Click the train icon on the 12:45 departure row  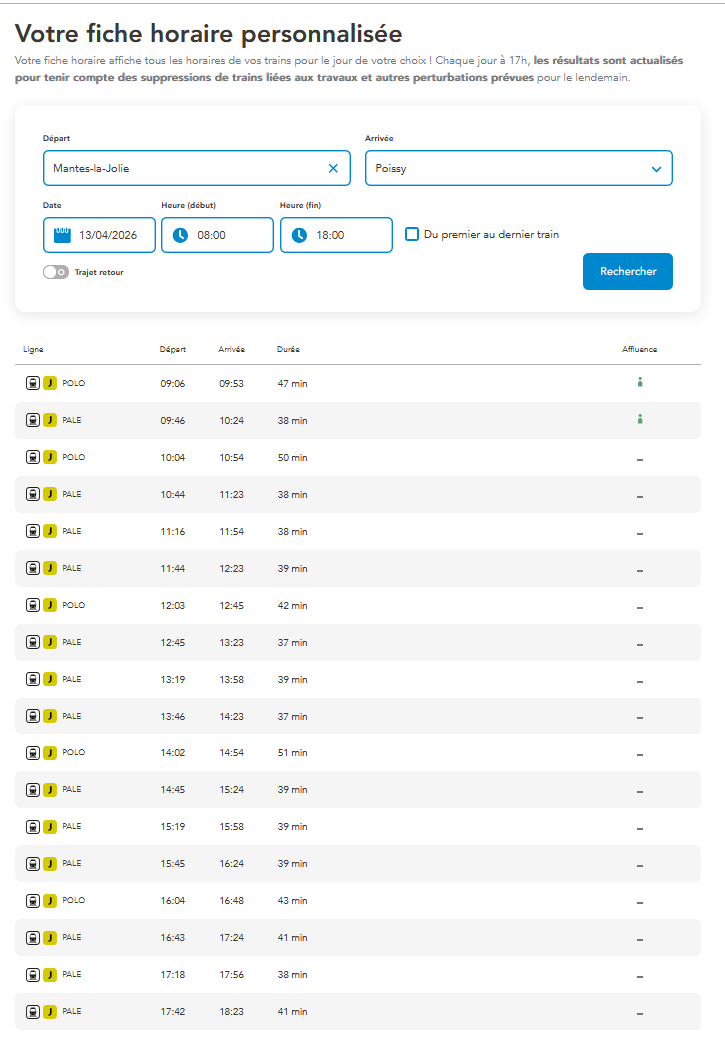[33, 642]
